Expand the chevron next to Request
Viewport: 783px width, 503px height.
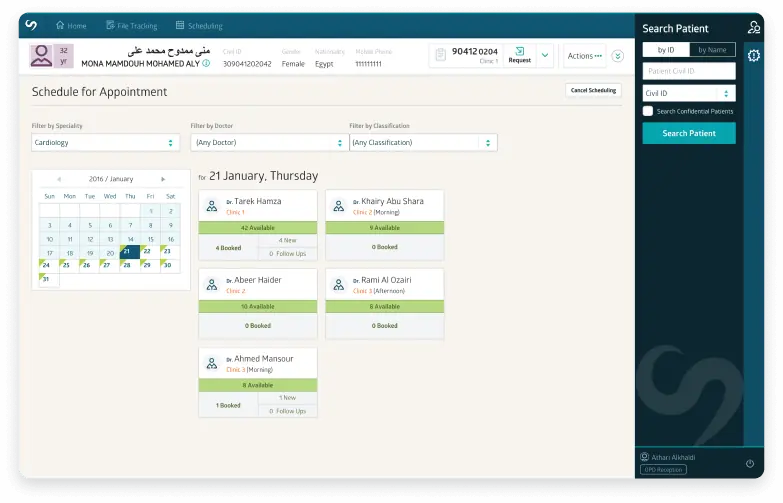(x=545, y=55)
